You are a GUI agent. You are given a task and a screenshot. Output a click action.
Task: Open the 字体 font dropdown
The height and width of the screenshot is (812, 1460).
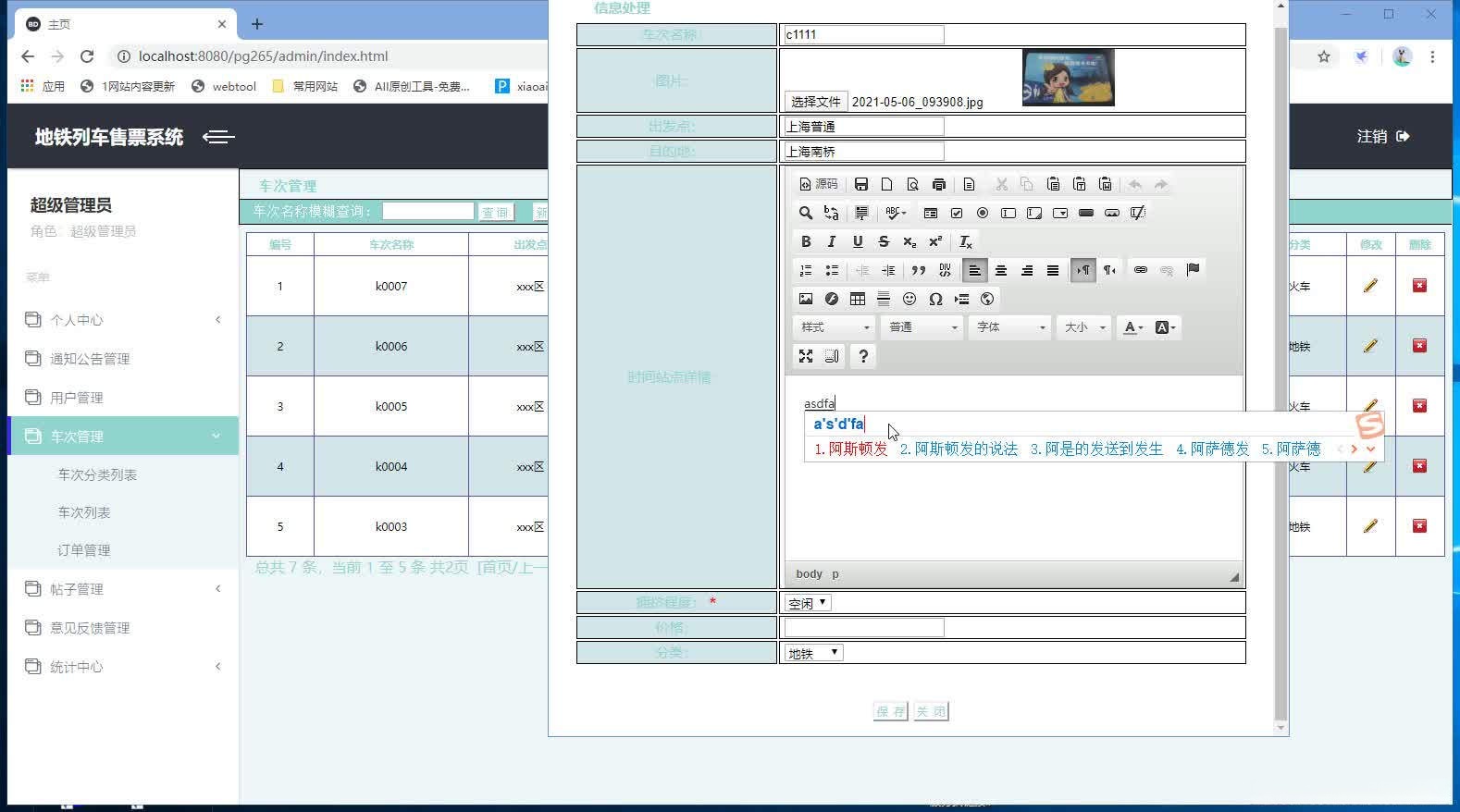[1009, 327]
